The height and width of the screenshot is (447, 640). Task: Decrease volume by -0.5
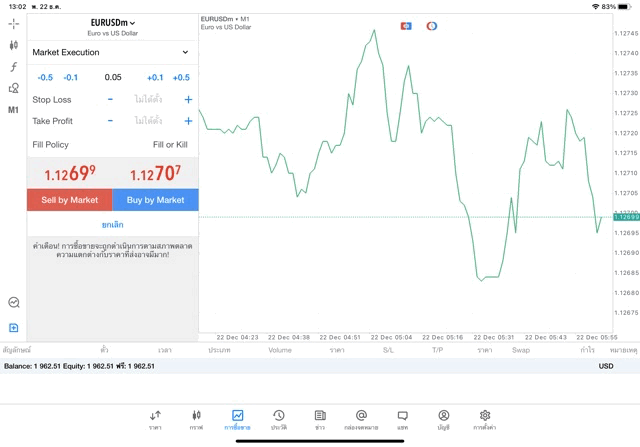point(45,77)
